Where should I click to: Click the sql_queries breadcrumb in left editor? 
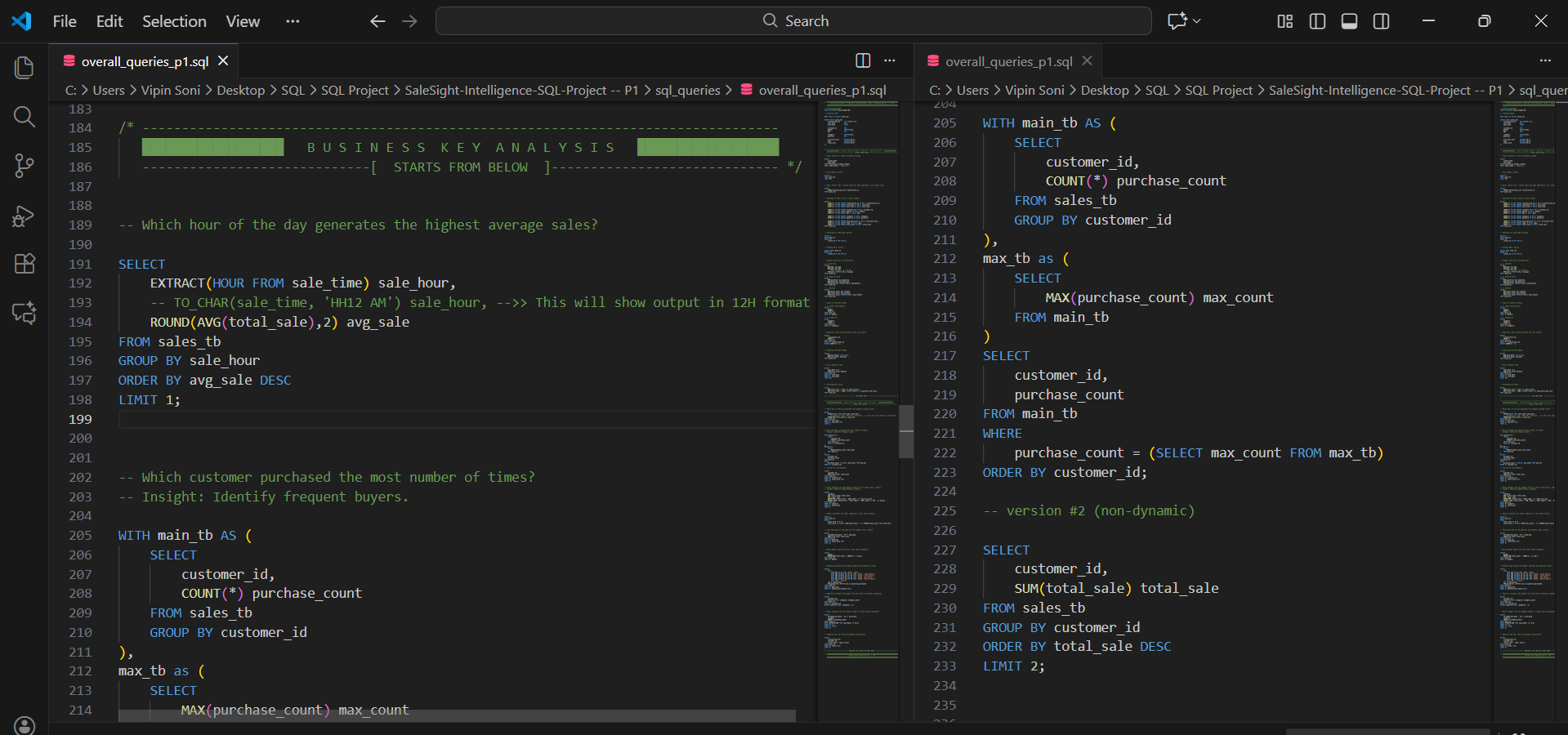tap(687, 90)
